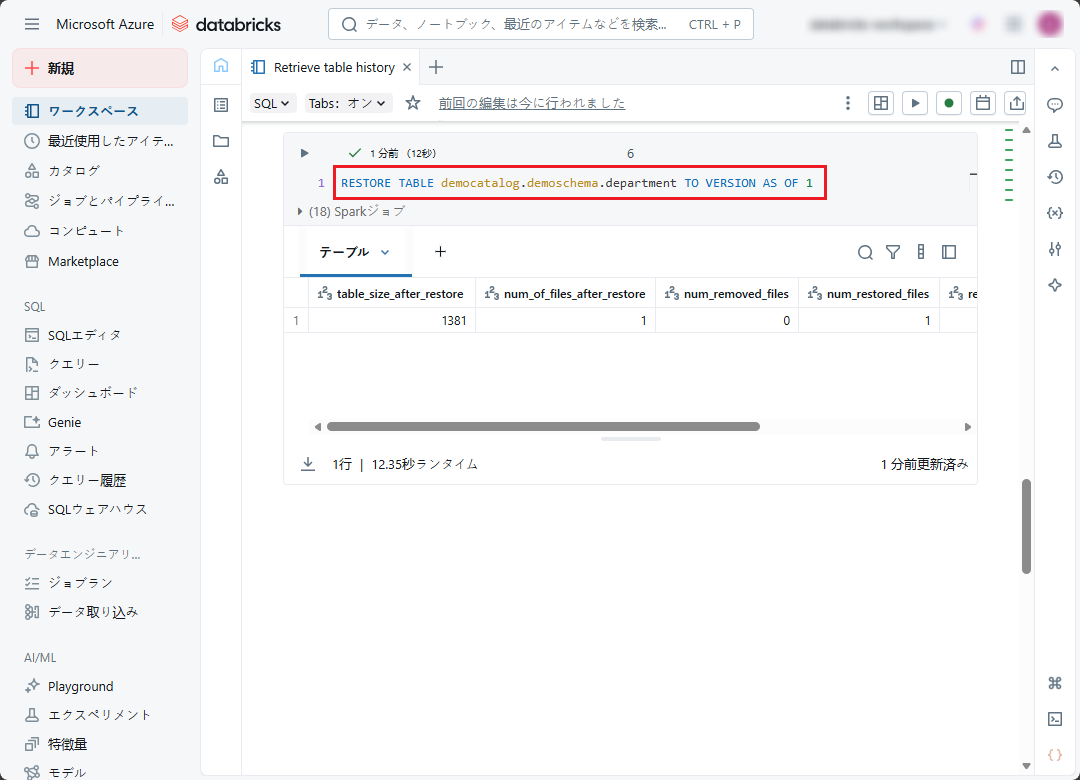Favorite this notebook with the star icon
Viewport: 1080px width, 780px height.
413,103
